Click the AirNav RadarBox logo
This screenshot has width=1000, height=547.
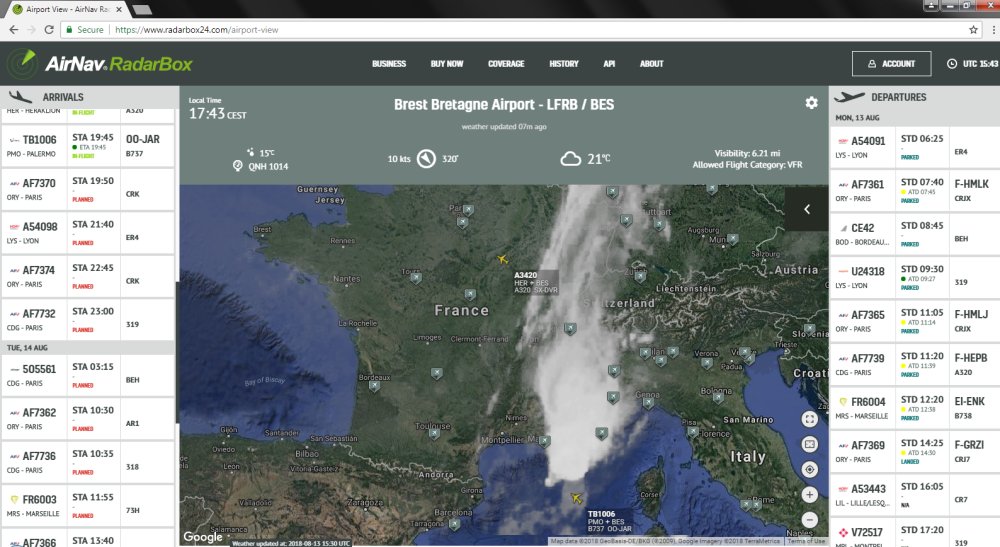[x=99, y=63]
